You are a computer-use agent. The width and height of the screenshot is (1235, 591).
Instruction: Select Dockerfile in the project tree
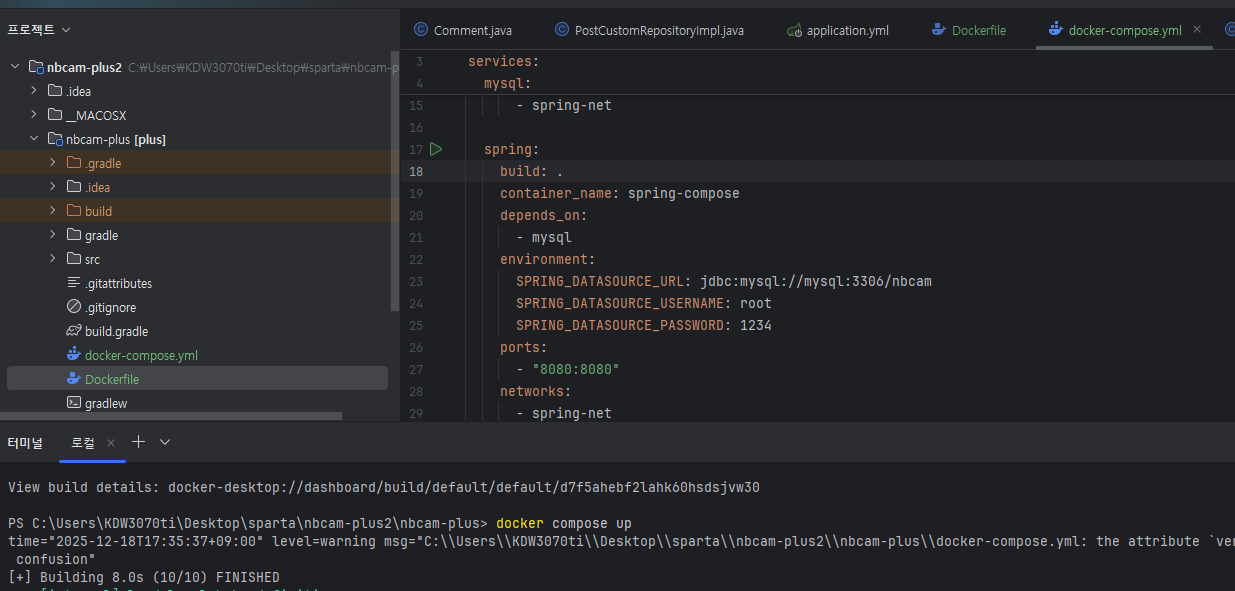[x=112, y=379]
